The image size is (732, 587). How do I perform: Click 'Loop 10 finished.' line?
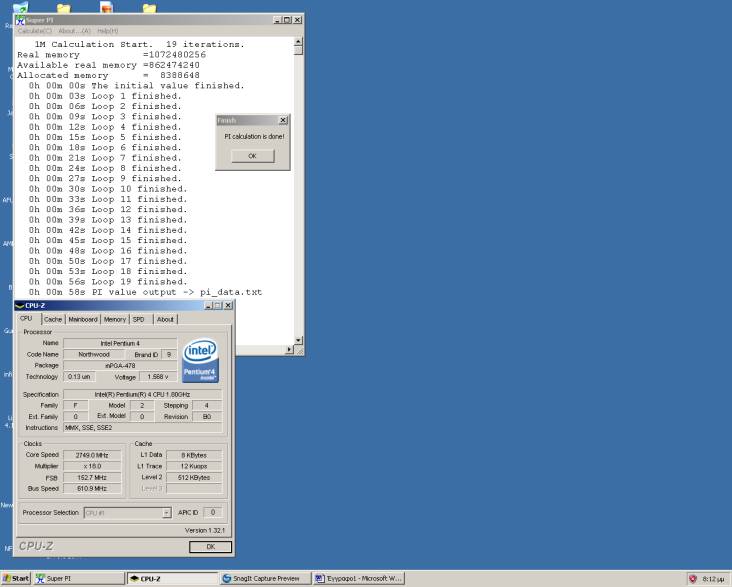point(107,189)
